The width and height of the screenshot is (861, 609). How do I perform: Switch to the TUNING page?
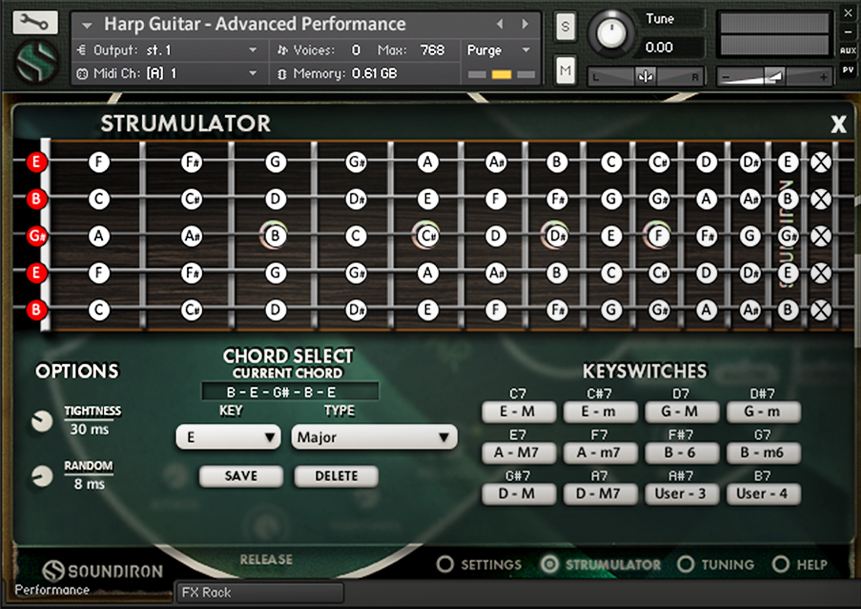point(716,564)
